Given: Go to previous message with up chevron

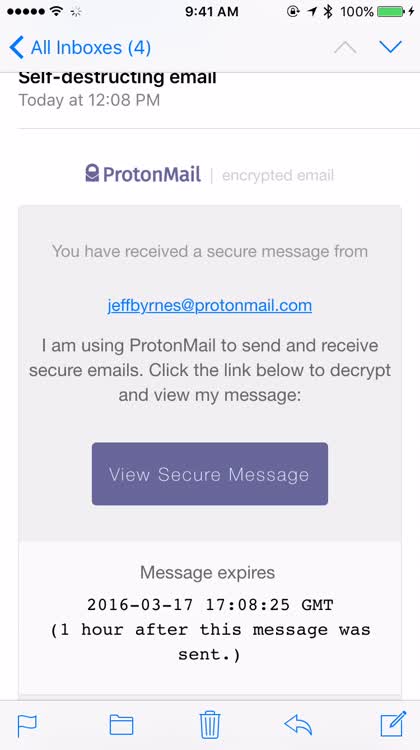Looking at the screenshot, I should (345, 47).
